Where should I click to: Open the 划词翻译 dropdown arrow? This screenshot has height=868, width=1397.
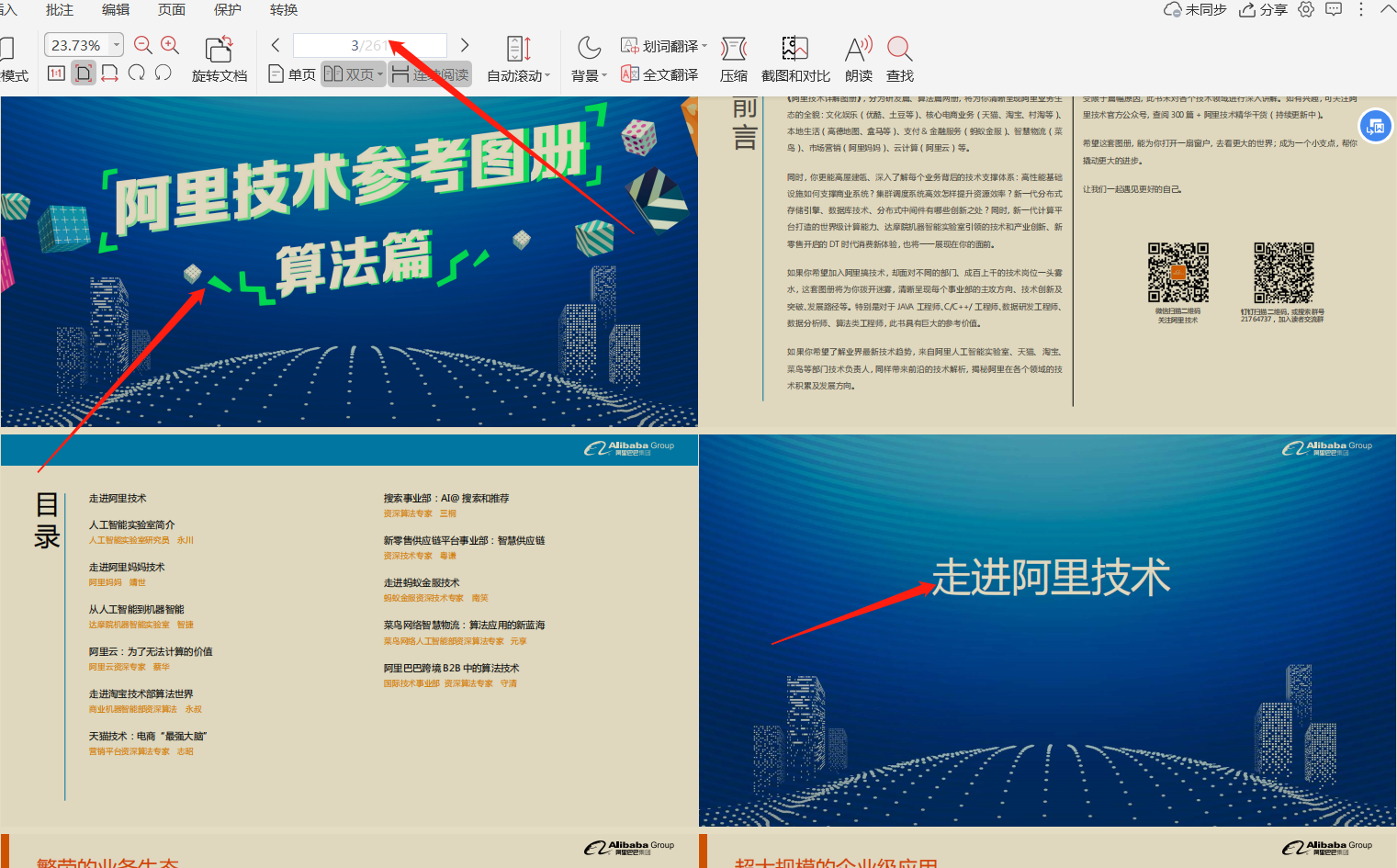[704, 46]
